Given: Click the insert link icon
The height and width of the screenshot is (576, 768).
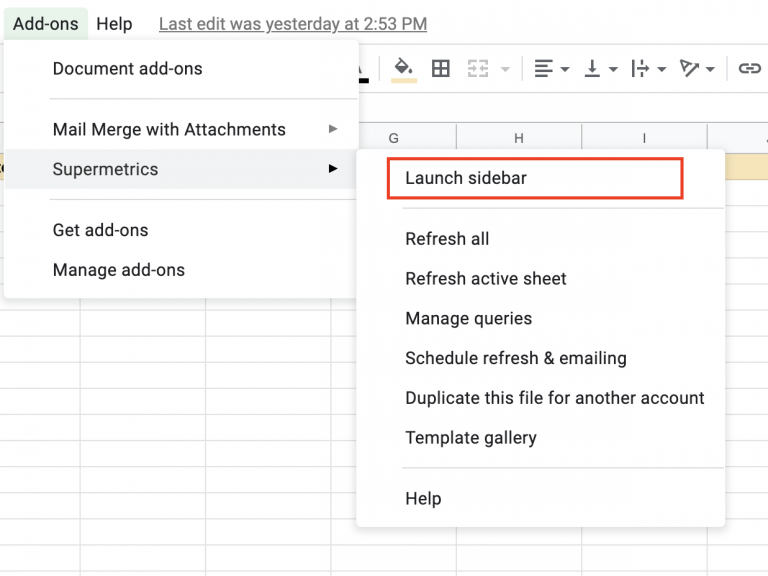Looking at the screenshot, I should [749, 68].
